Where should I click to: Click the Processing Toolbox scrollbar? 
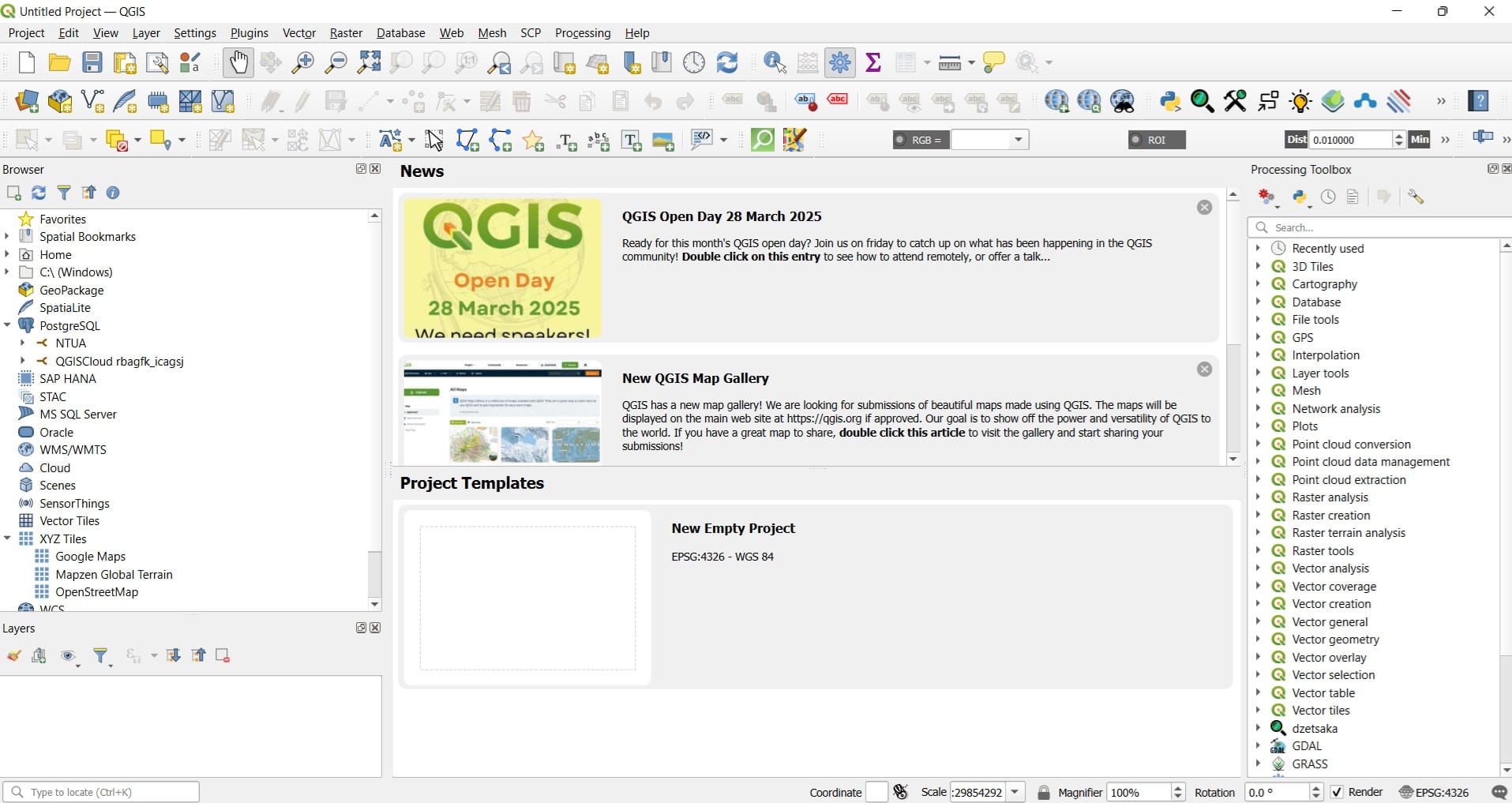[1506, 508]
